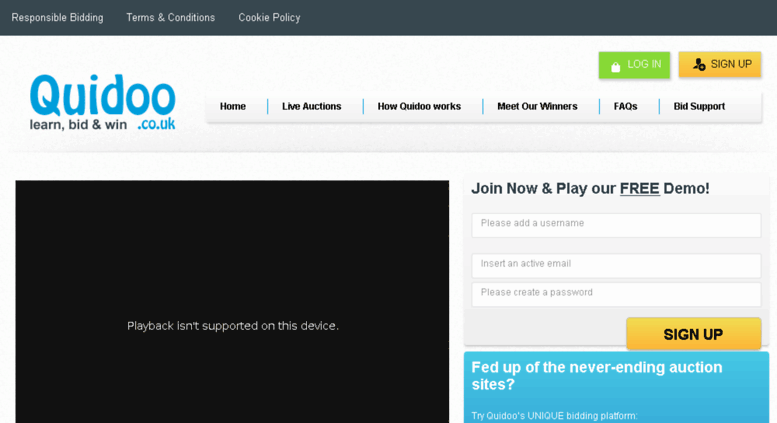
Task: View the Cookie Policy
Action: coord(269,17)
